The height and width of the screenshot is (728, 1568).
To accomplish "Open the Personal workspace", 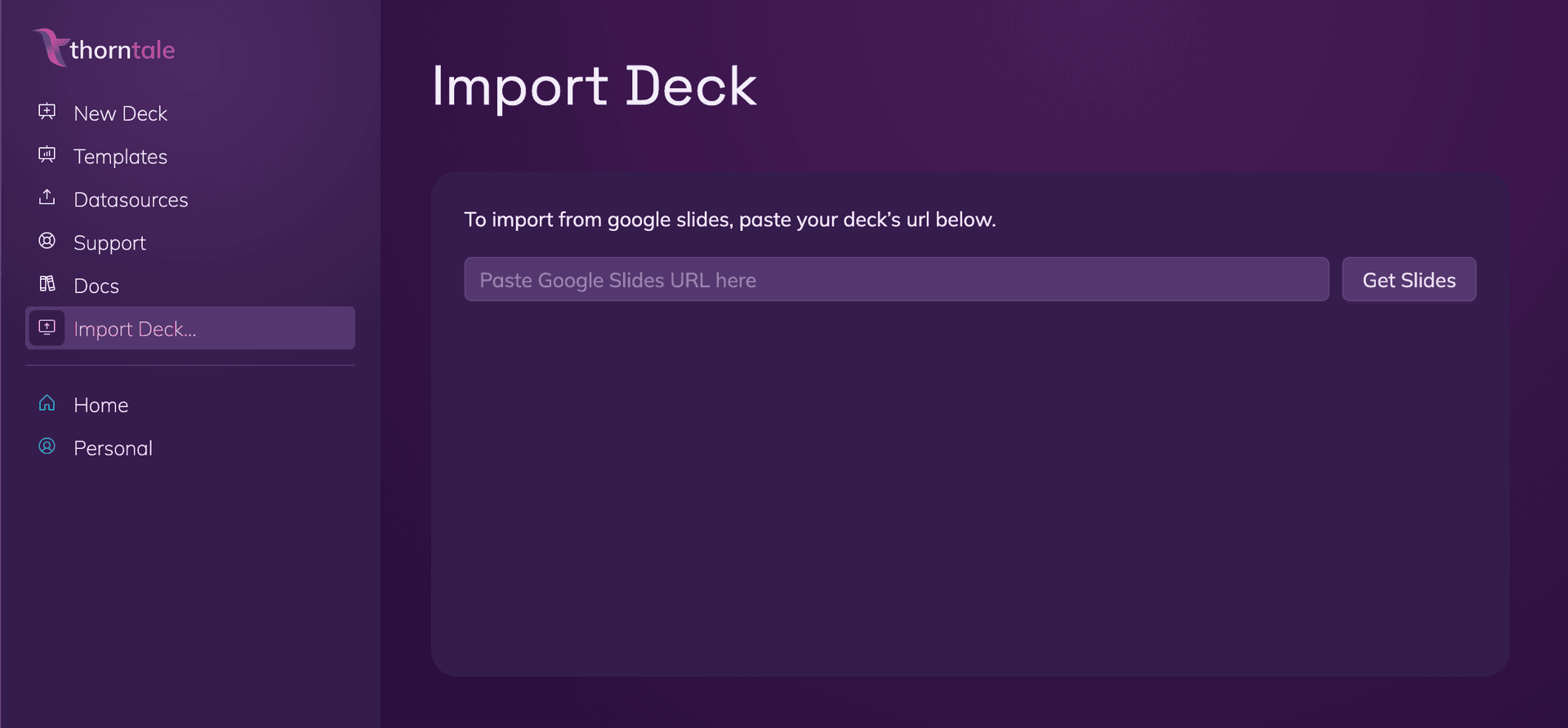I will 113,447.
